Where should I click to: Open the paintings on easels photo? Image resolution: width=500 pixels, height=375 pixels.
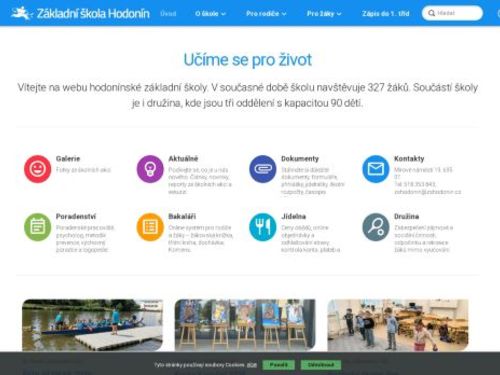[x=245, y=325]
